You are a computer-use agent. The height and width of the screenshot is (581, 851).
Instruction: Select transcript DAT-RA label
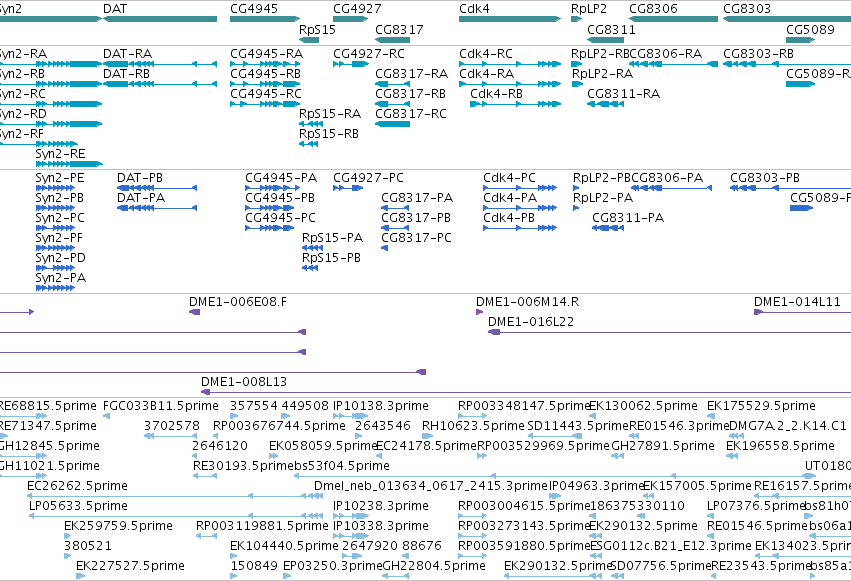tap(128, 54)
